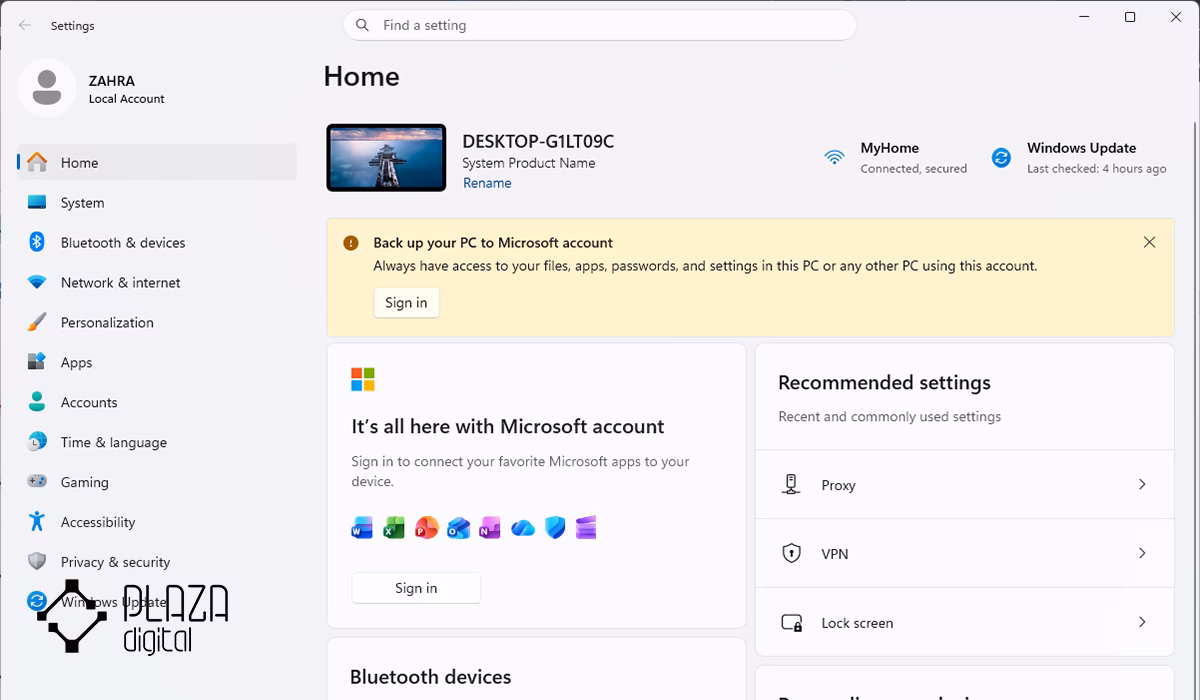Open Gaming settings page

tap(157, 482)
